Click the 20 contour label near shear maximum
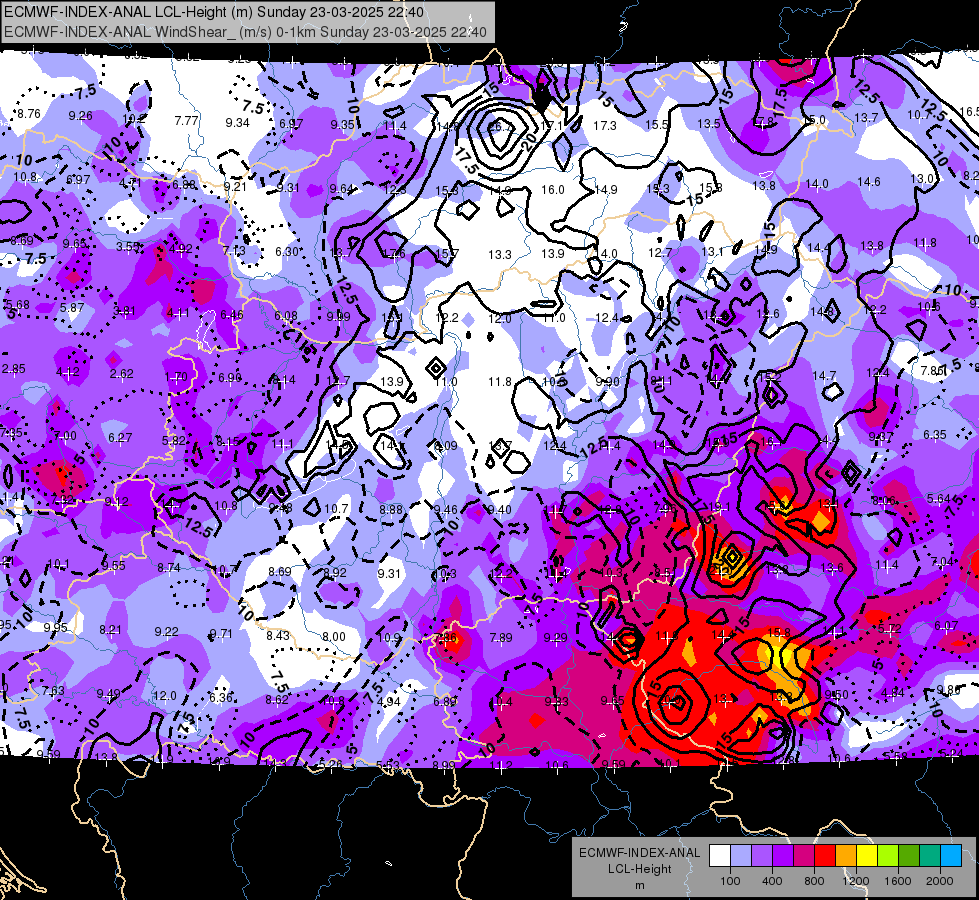This screenshot has height=900, width=979. (529, 142)
